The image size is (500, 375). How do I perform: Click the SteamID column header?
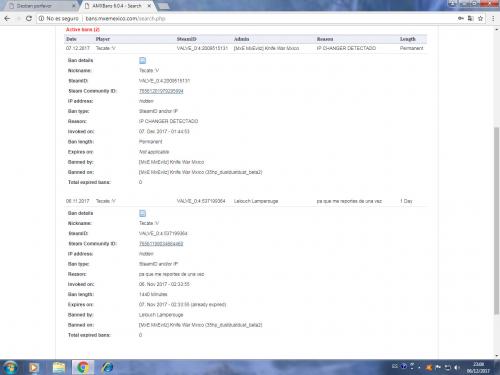[186, 39]
